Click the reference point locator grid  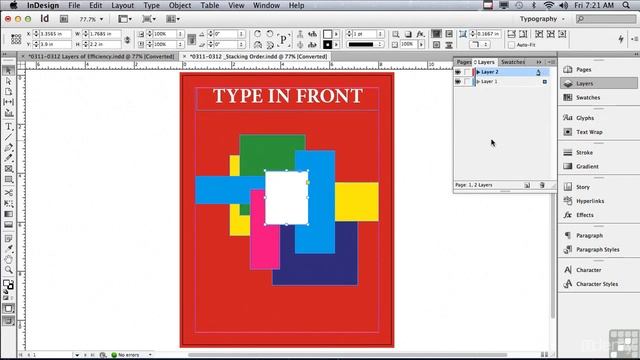[16, 39]
